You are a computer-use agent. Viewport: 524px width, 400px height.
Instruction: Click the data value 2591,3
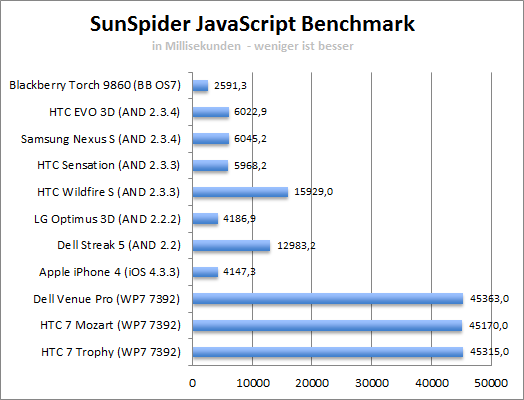[x=230, y=86]
